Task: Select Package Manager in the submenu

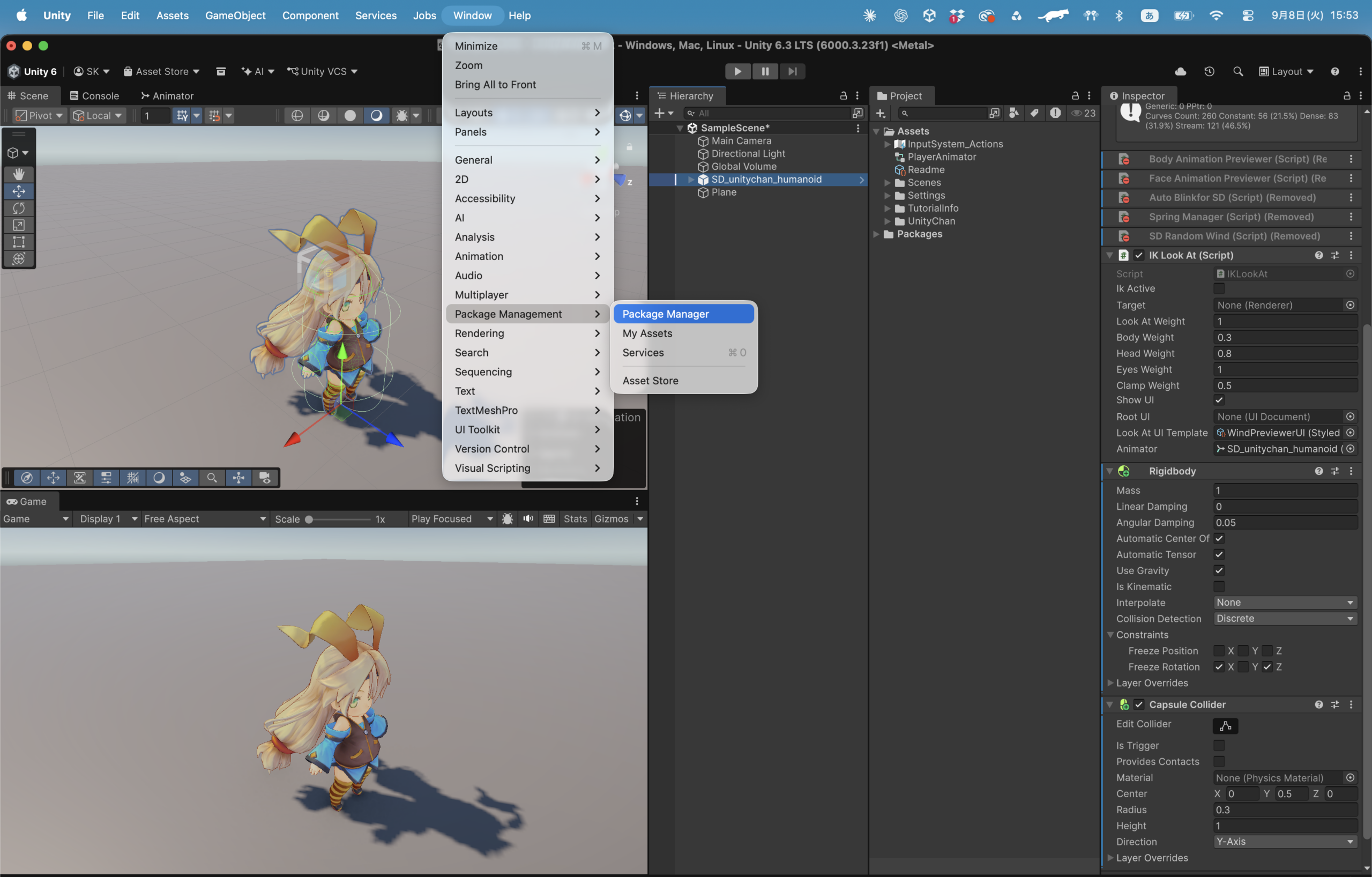Action: [684, 314]
